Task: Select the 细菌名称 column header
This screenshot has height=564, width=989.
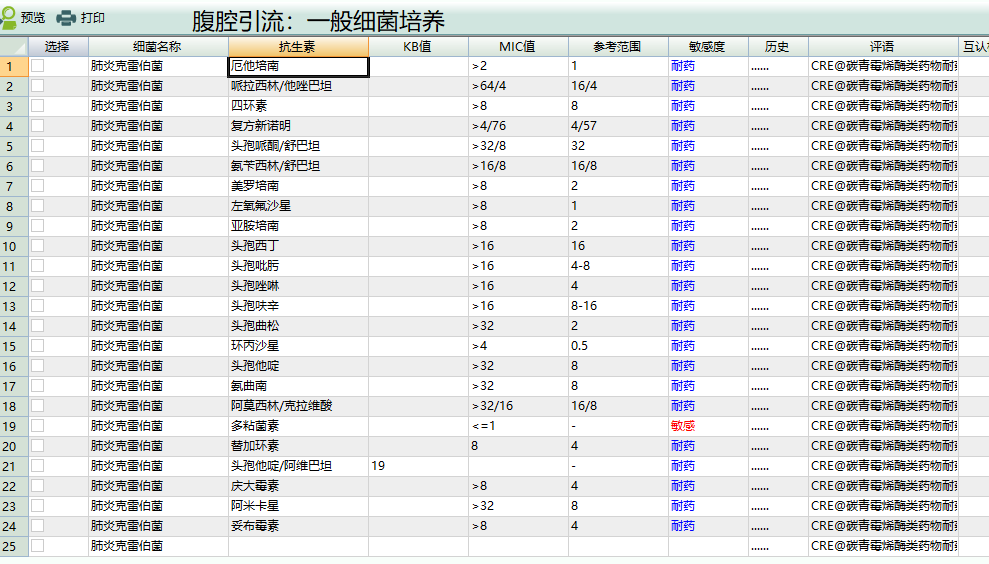Action: (157, 46)
